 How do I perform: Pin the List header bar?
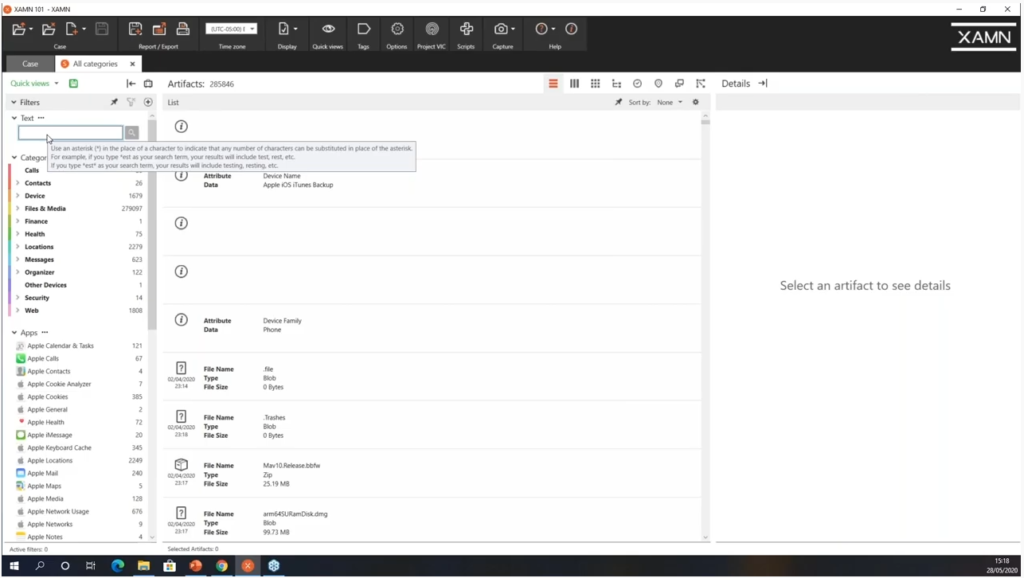tap(618, 102)
